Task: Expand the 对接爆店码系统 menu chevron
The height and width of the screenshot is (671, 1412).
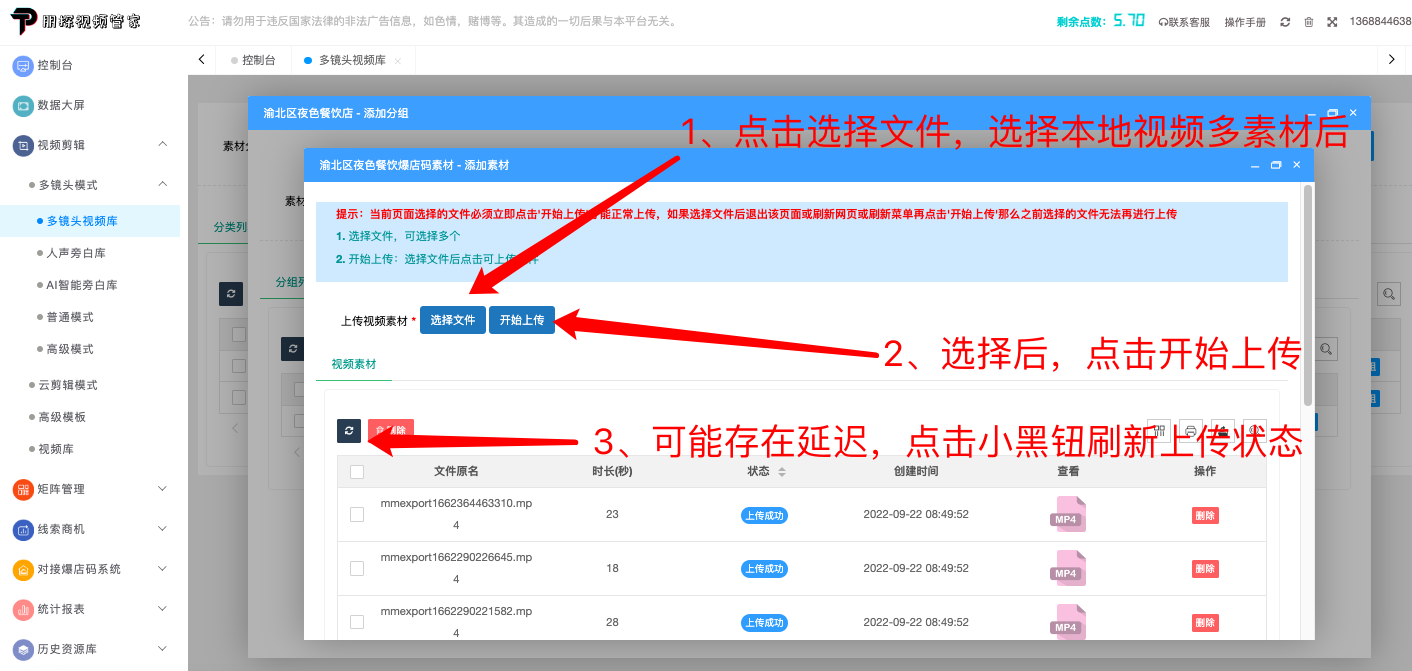Action: click(x=163, y=568)
